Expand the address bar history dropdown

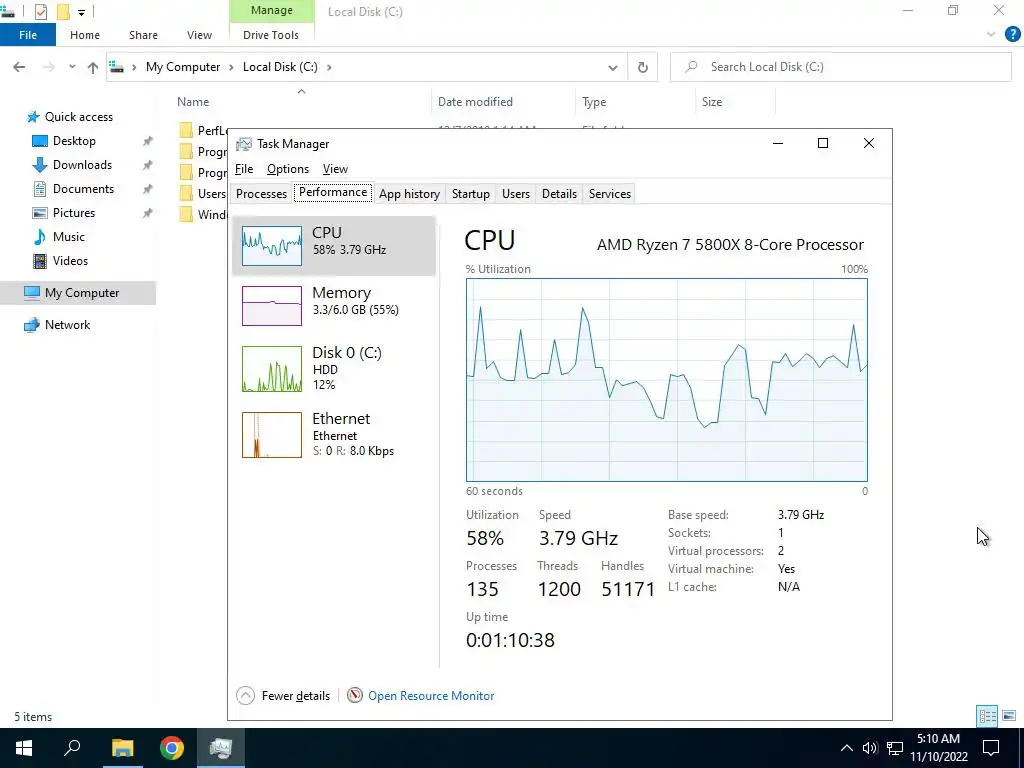coord(613,67)
